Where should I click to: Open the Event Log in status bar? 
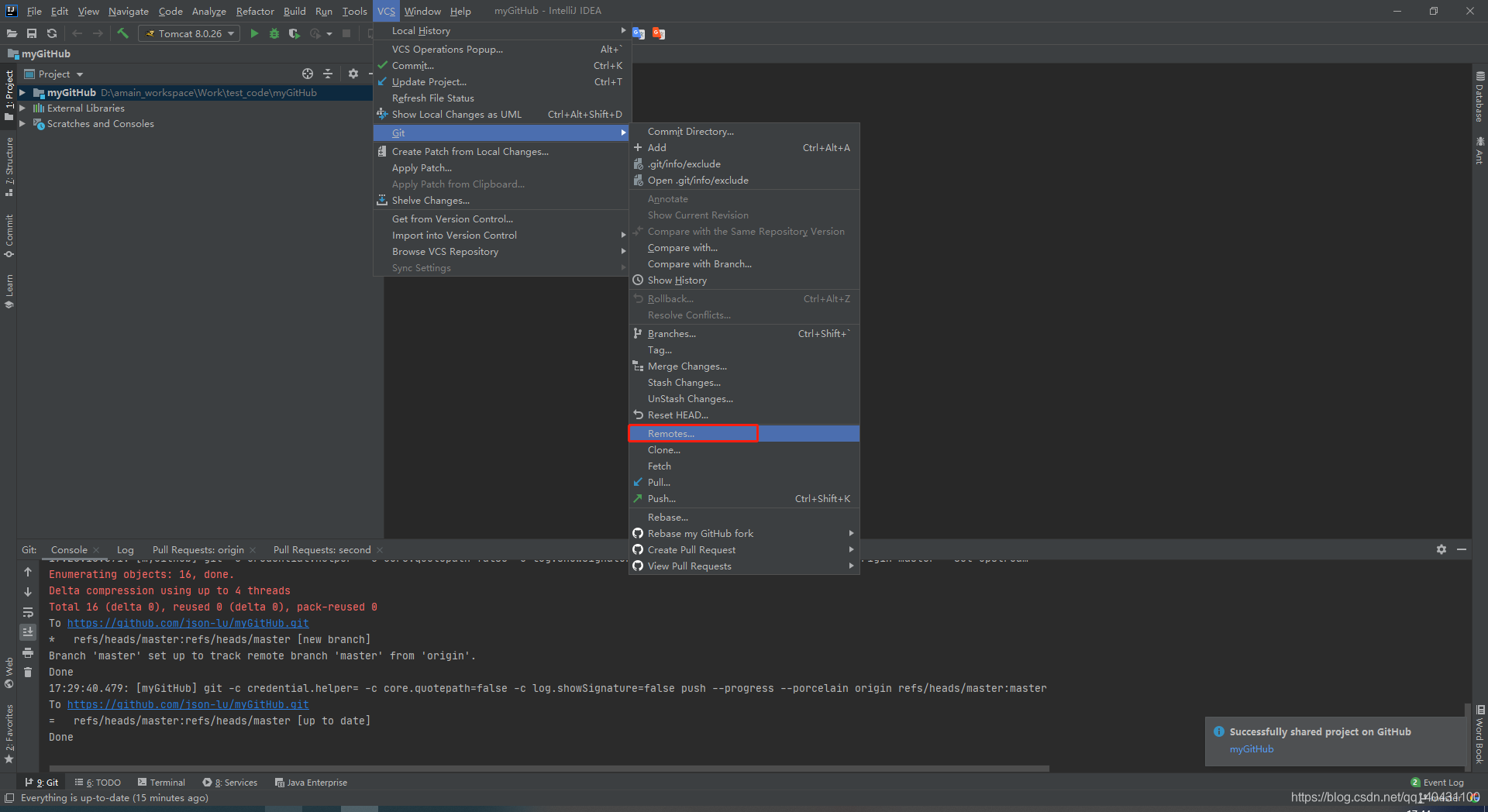(x=1438, y=783)
